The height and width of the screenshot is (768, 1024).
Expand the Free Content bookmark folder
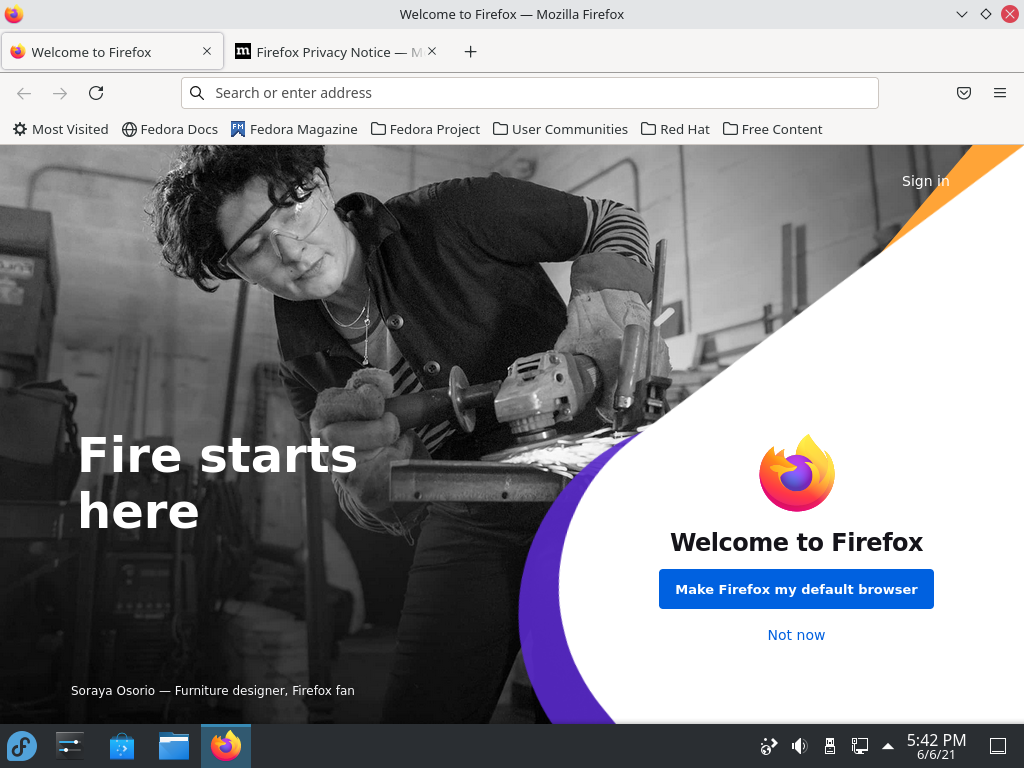coord(773,129)
